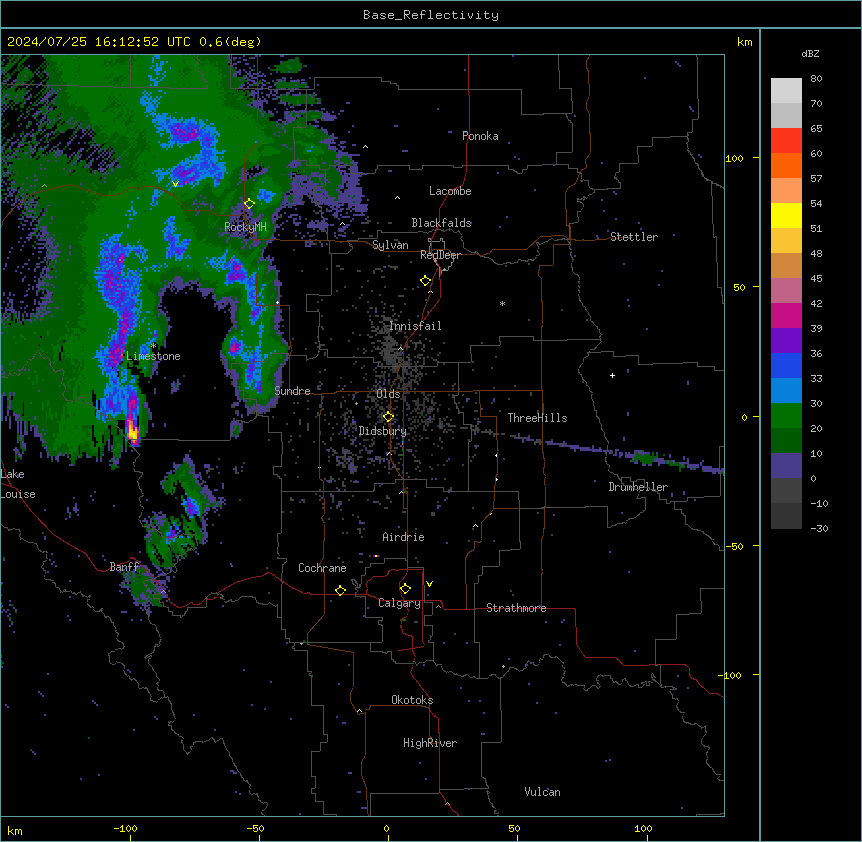Click the Stettler city label

click(634, 237)
